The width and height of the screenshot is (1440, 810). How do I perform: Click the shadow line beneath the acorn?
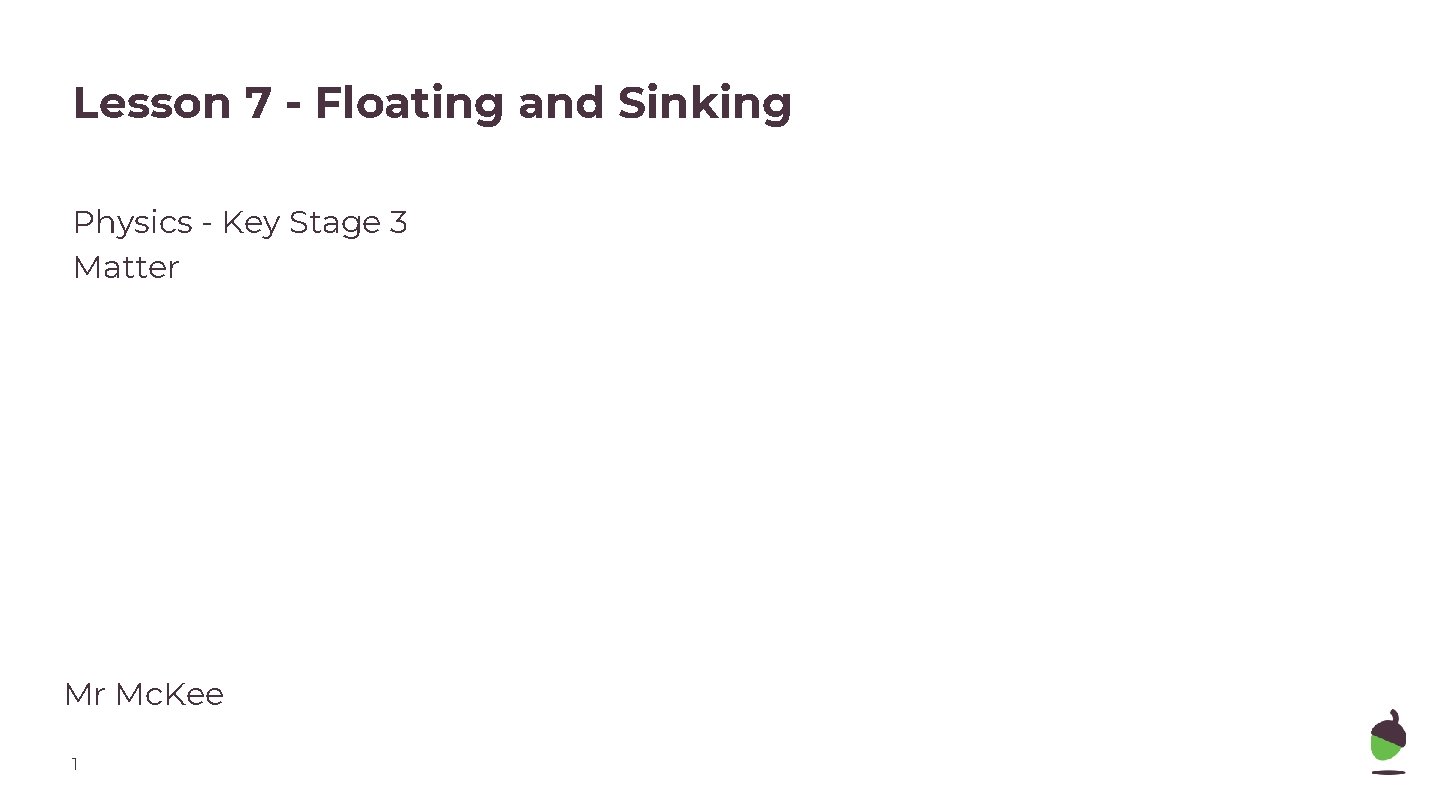coord(1388,772)
